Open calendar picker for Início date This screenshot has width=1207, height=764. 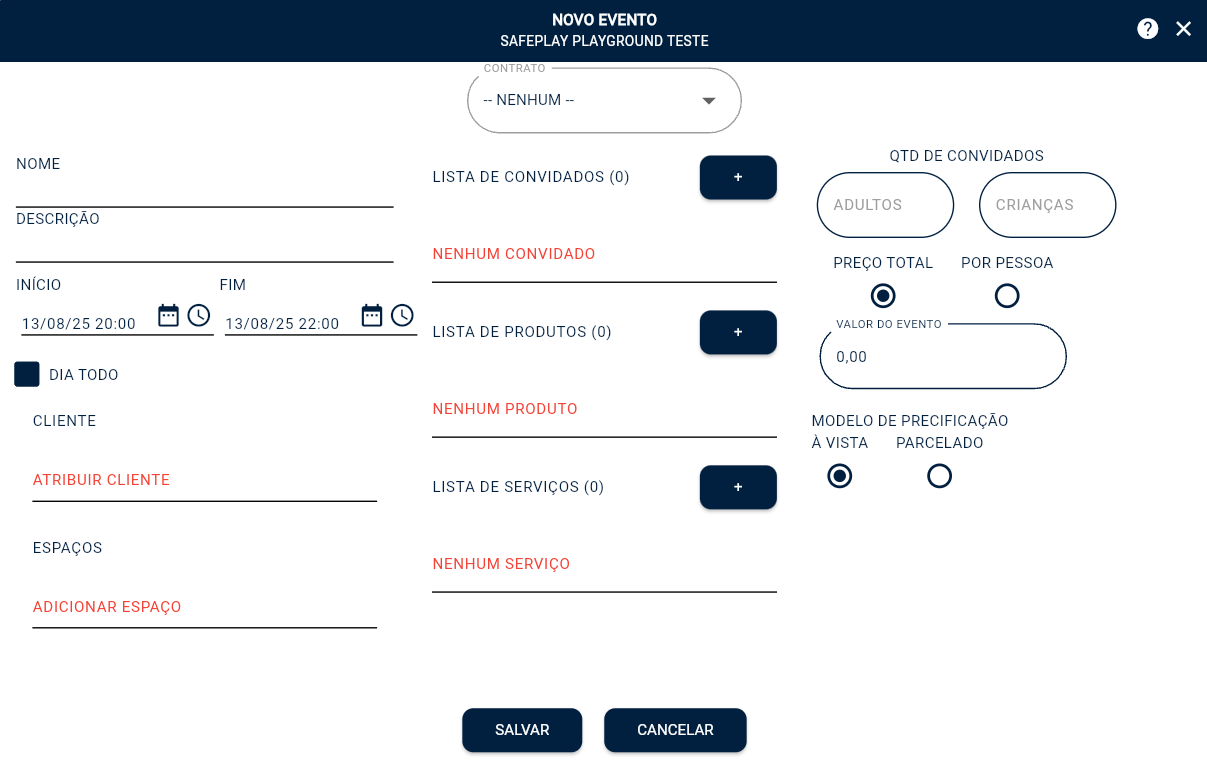168,316
